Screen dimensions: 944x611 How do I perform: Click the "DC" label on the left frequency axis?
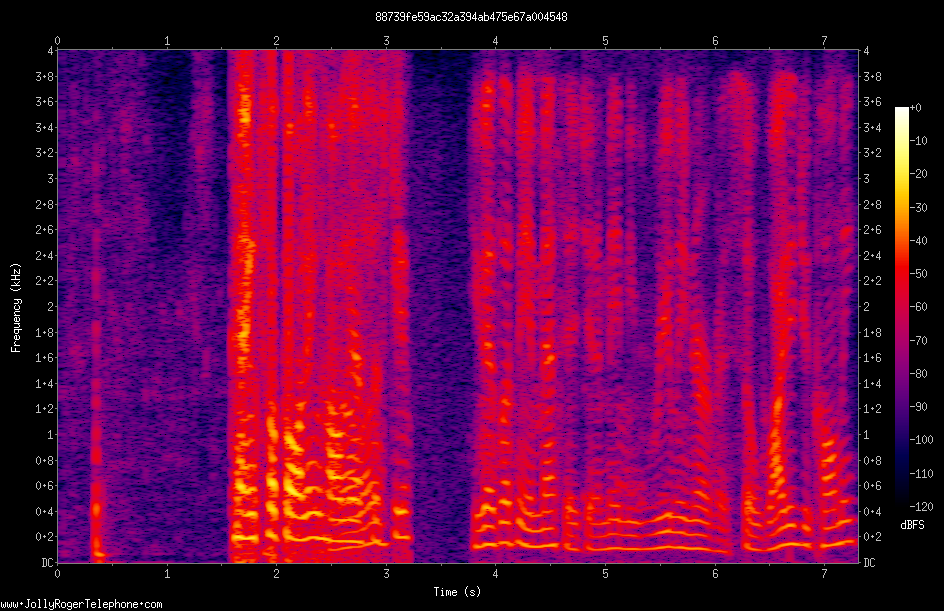click(47, 563)
